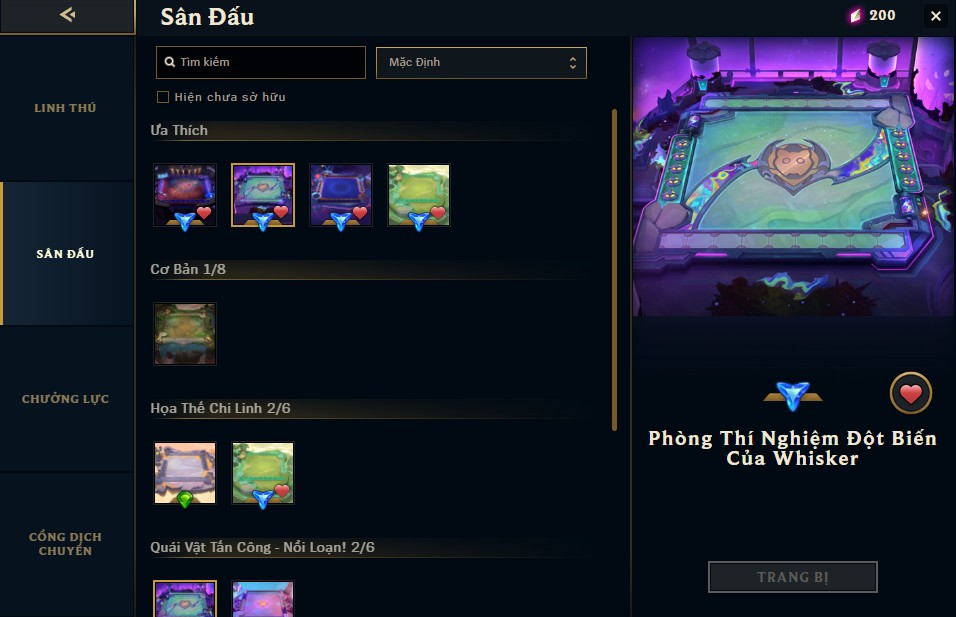This screenshot has height=617, width=956.
Task: Enable Hiện chưa sở hữu checkbox
Action: pyautogui.click(x=163, y=97)
